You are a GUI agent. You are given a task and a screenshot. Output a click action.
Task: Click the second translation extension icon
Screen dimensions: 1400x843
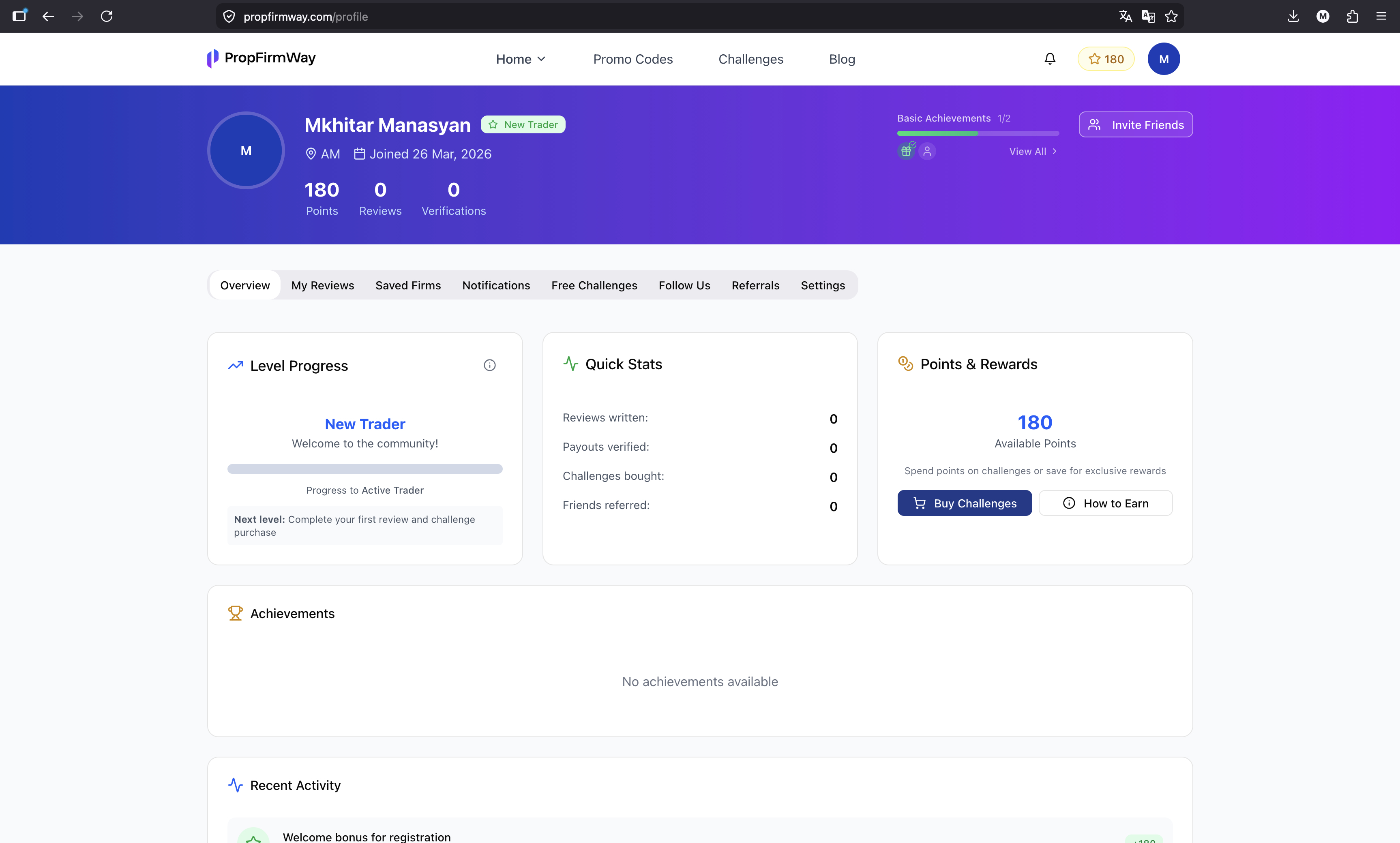[x=1148, y=16]
